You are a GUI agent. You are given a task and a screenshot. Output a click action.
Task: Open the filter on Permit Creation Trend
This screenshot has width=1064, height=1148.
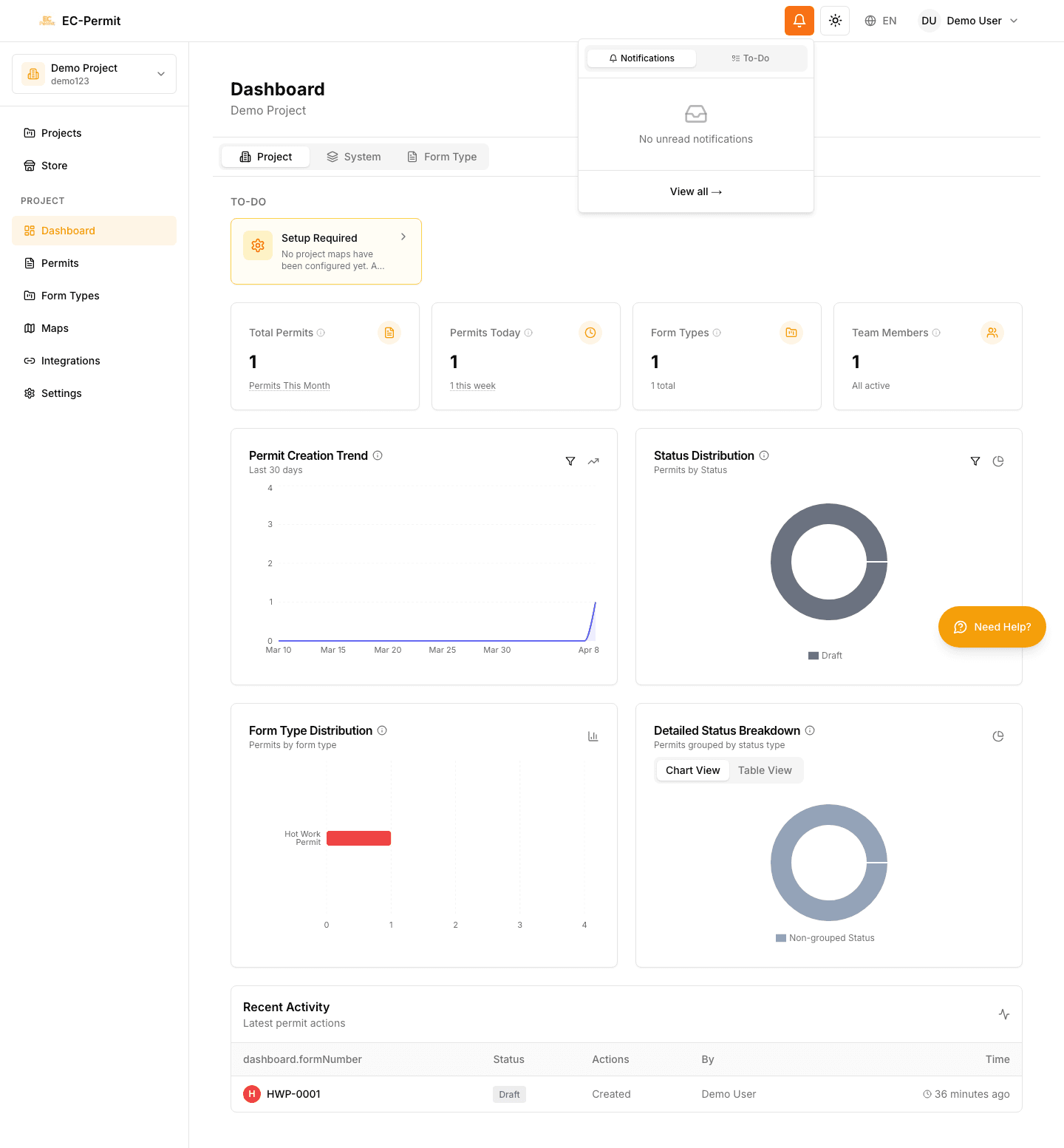click(570, 461)
